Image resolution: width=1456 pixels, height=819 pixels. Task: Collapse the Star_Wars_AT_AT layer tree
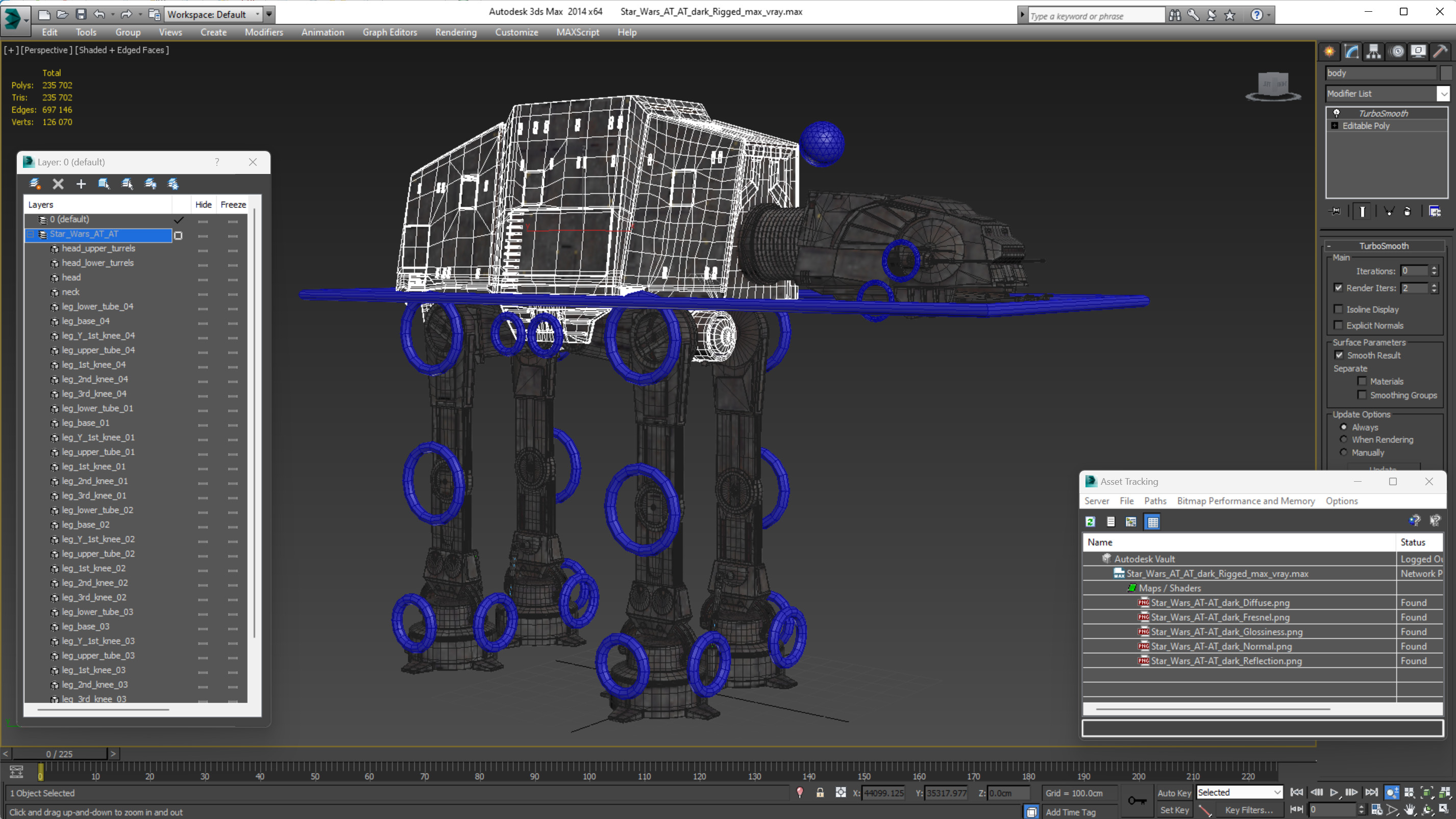pyautogui.click(x=31, y=234)
